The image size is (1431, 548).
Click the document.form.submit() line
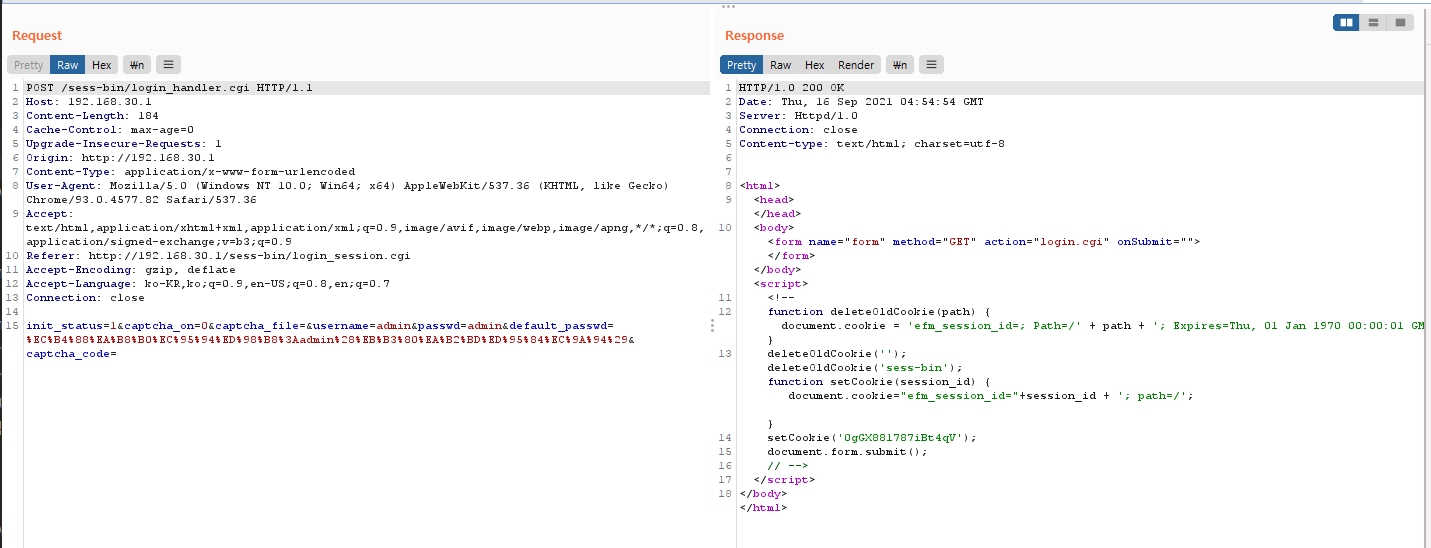tap(847, 452)
